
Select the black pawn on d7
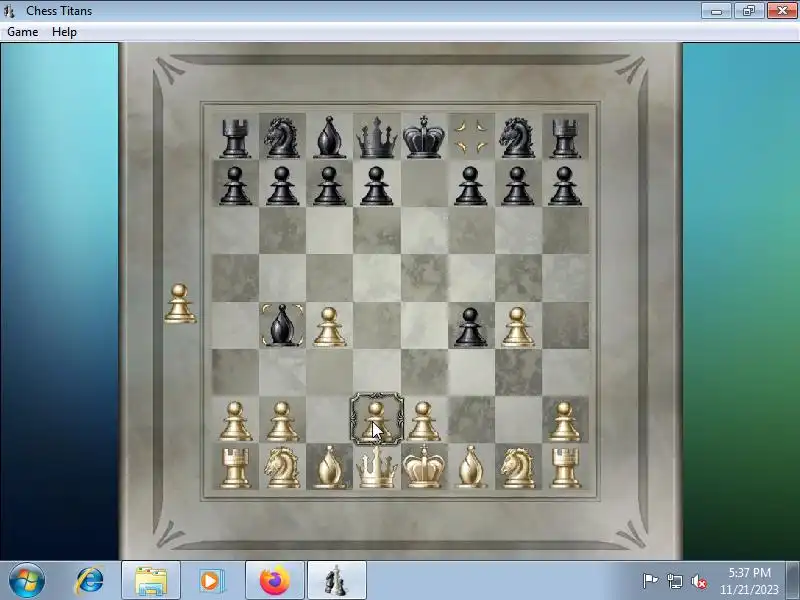(377, 186)
